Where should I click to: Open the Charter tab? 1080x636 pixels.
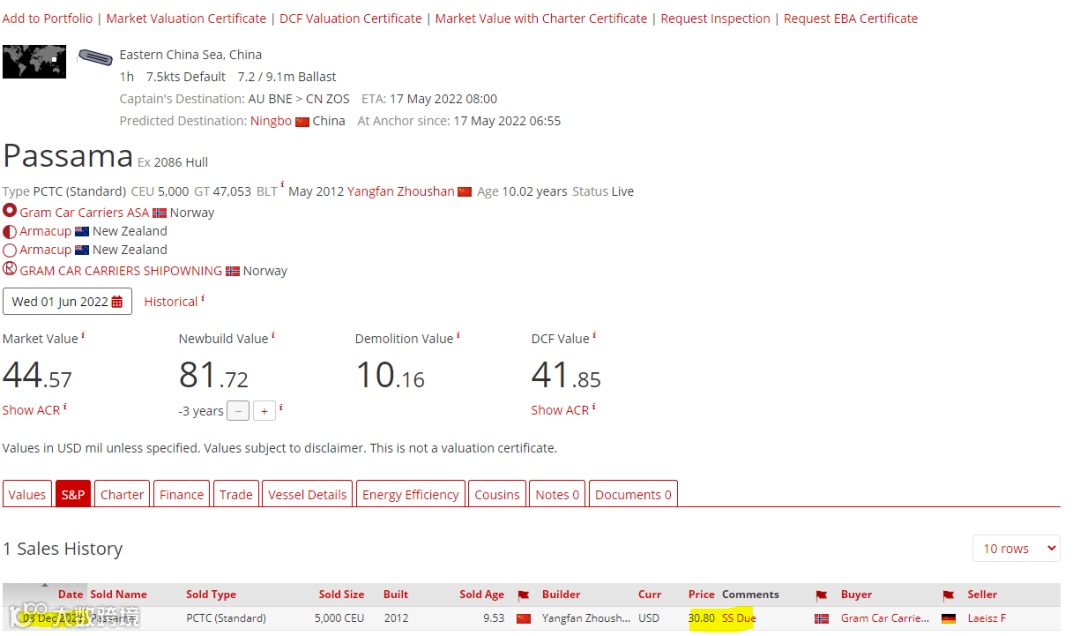tap(122, 495)
